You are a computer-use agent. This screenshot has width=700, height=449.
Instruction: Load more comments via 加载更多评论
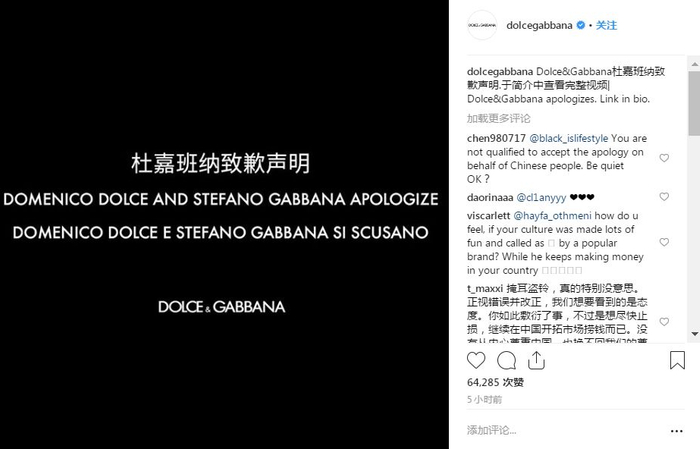(499, 119)
